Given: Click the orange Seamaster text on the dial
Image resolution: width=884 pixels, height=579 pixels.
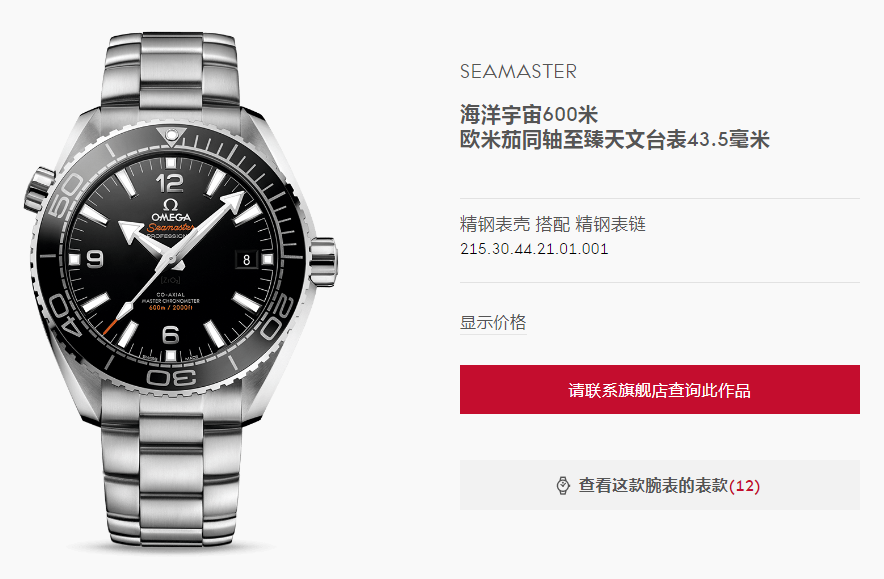Looking at the screenshot, I should pyautogui.click(x=171, y=227).
